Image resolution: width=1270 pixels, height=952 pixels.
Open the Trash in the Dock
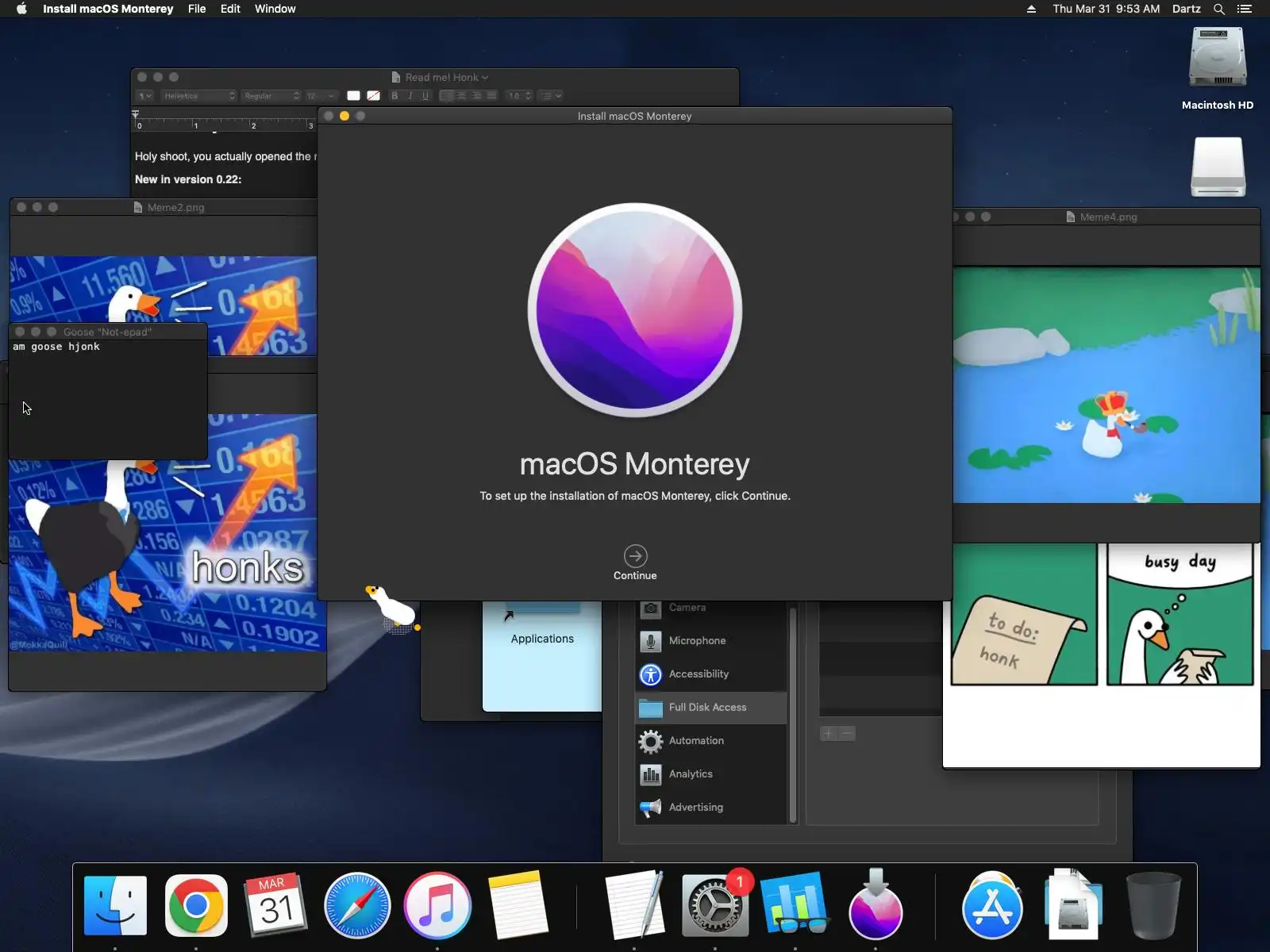point(1153,905)
